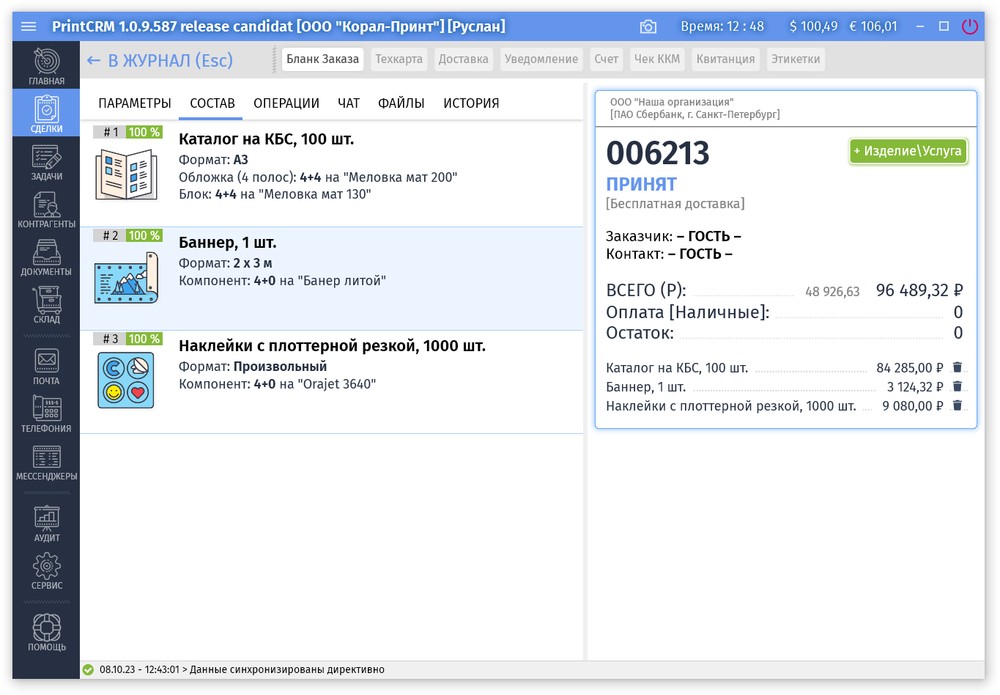
Task: Open the Задачи sidebar section
Action: pos(47,162)
